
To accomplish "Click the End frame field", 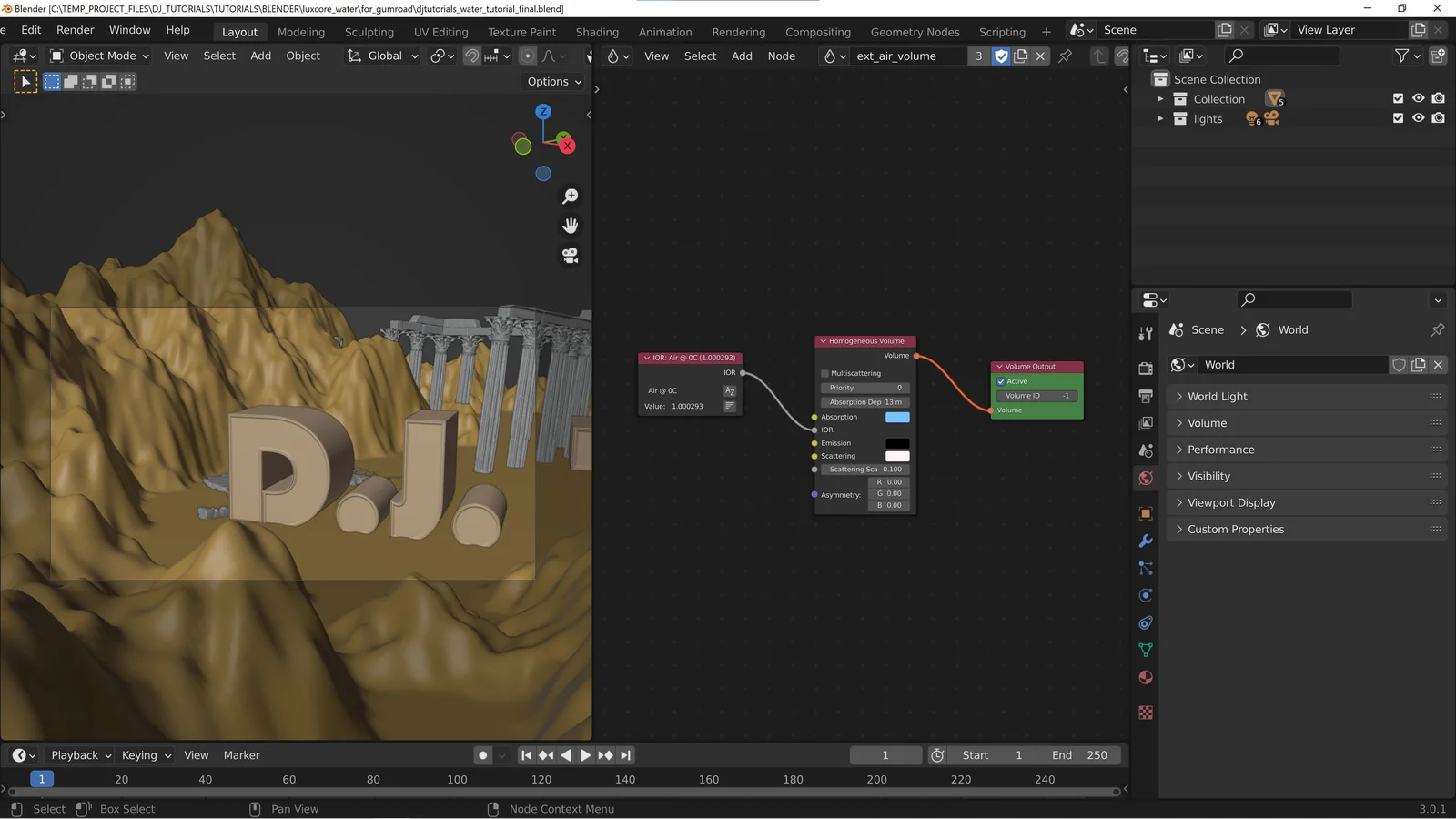I will pos(1080,755).
